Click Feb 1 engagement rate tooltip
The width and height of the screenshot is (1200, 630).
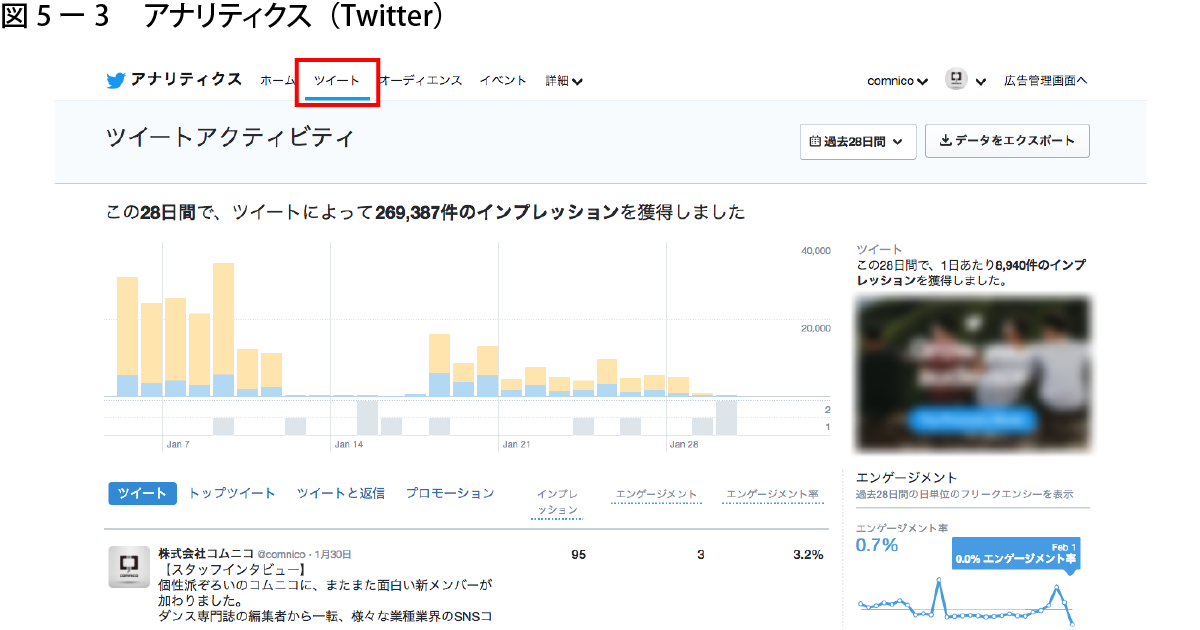[x=1015, y=553]
